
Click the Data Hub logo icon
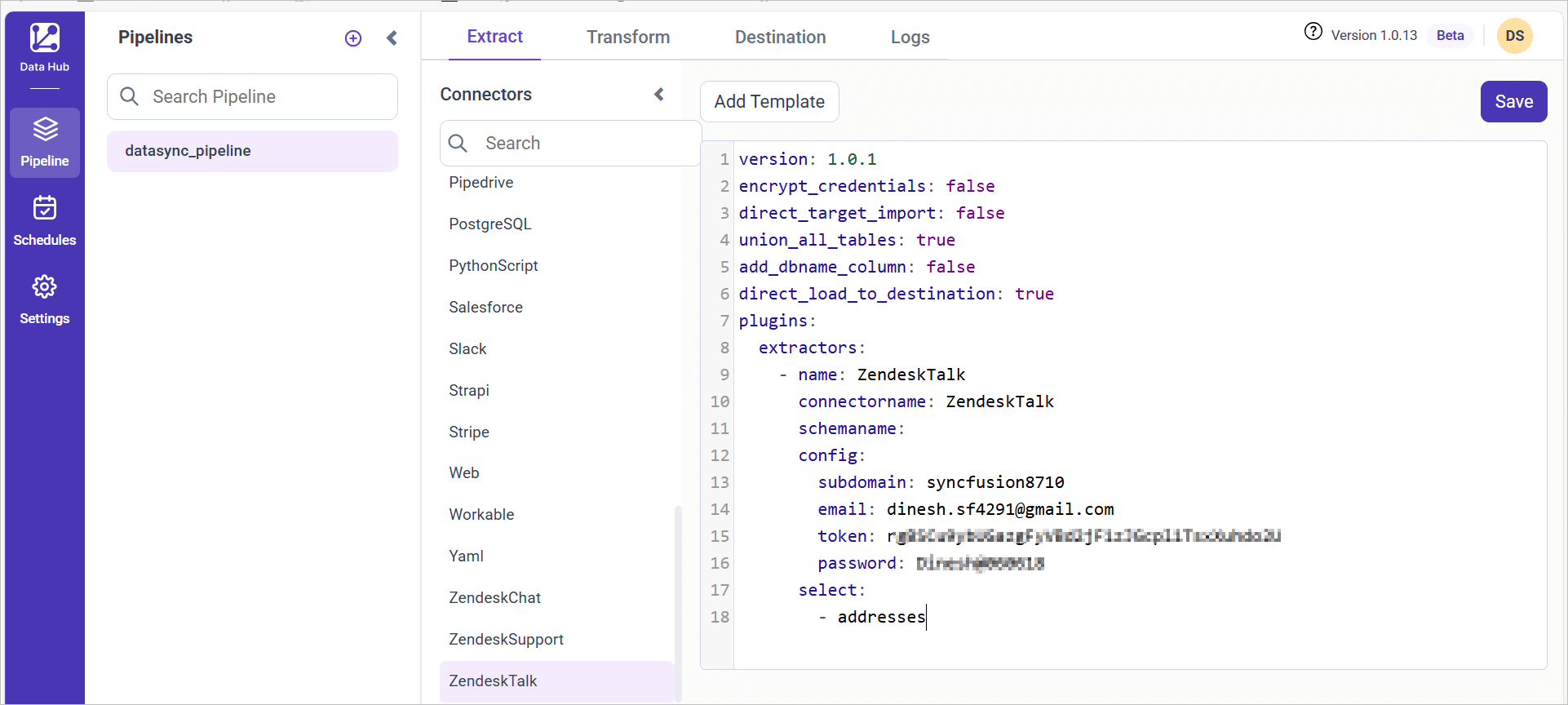point(45,38)
